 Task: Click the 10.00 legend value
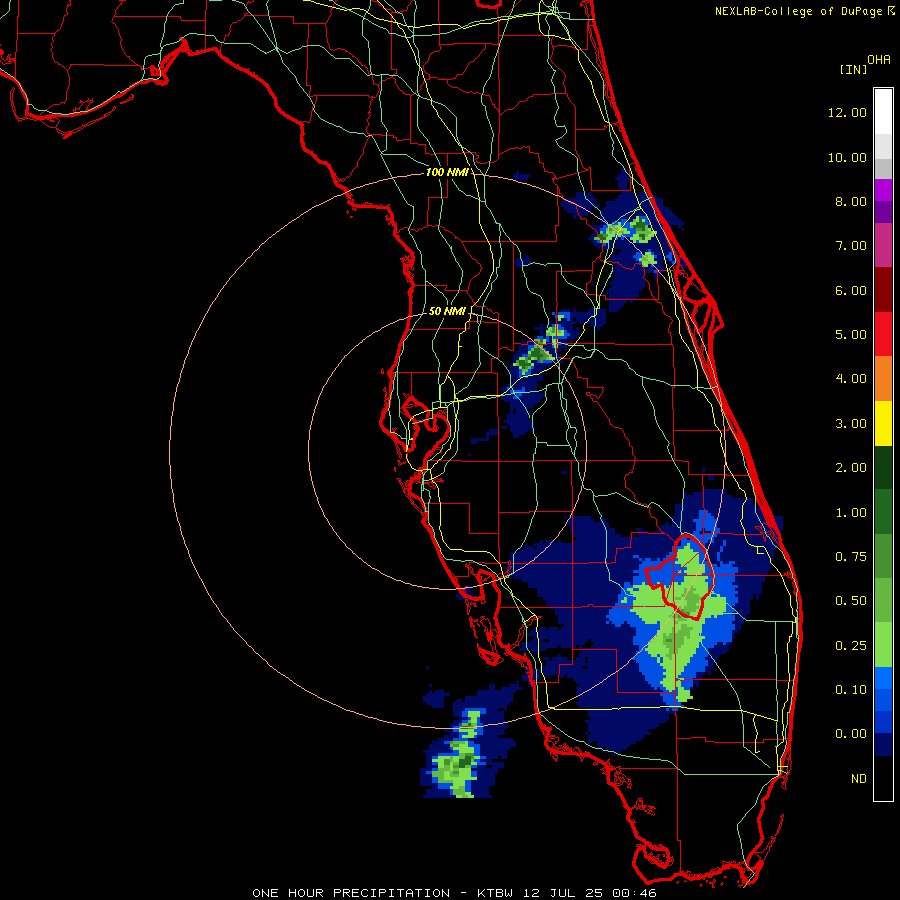click(847, 157)
